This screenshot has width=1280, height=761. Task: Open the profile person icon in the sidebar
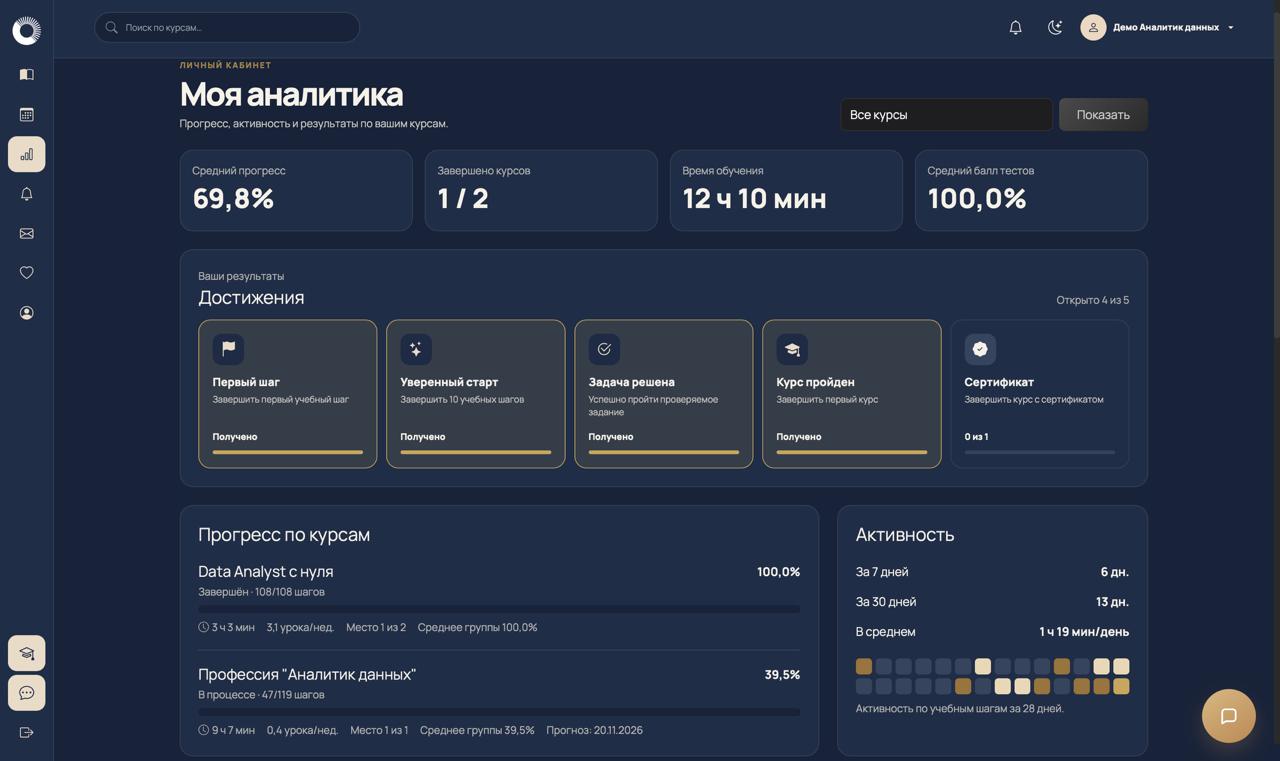27,313
